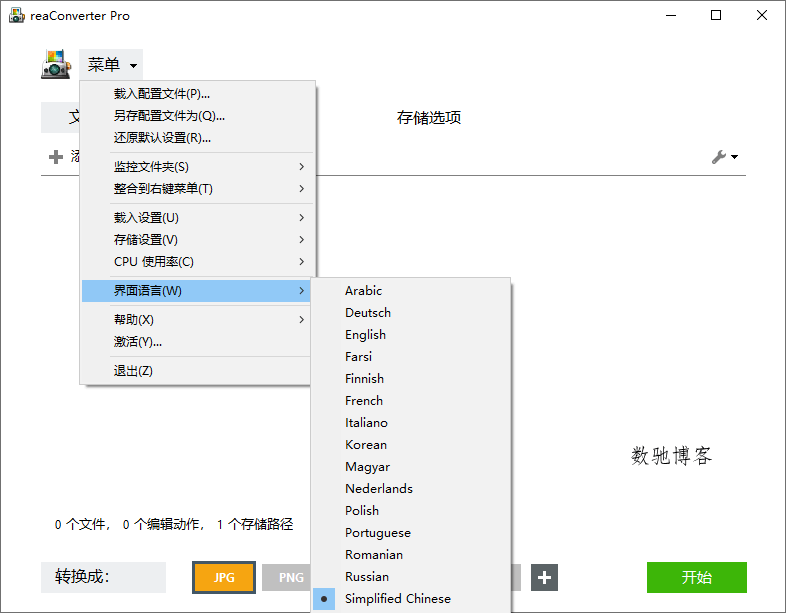Select Korean language option
Screen dimensions: 786x613
point(411,445)
